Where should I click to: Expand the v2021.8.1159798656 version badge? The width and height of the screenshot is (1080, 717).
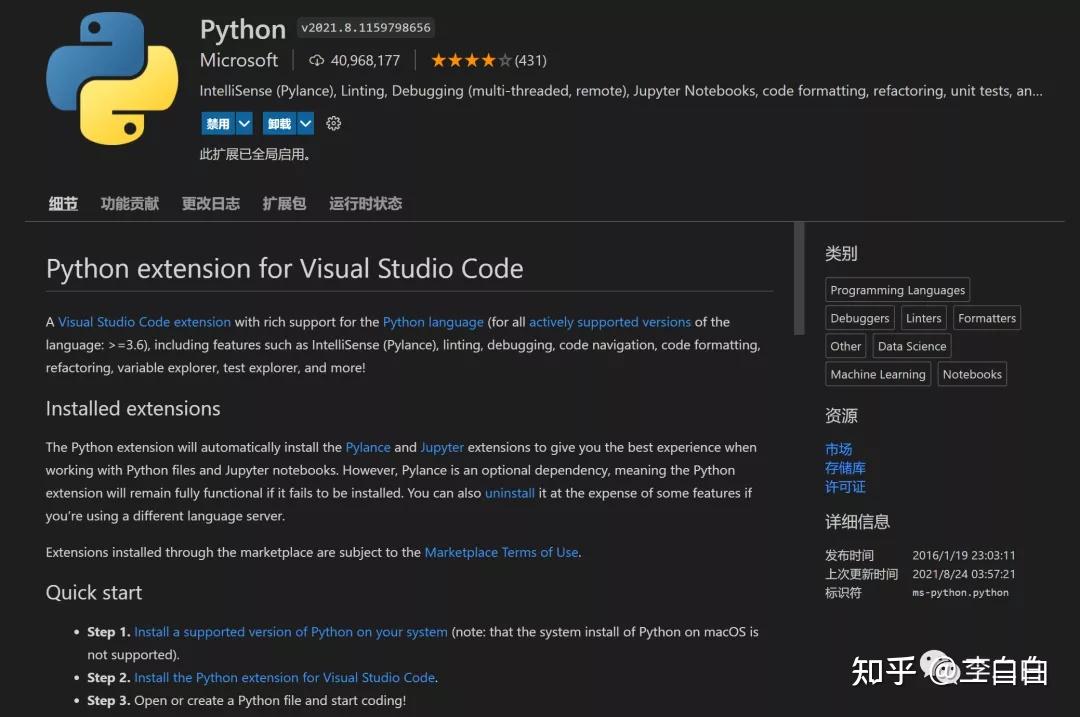pos(365,27)
